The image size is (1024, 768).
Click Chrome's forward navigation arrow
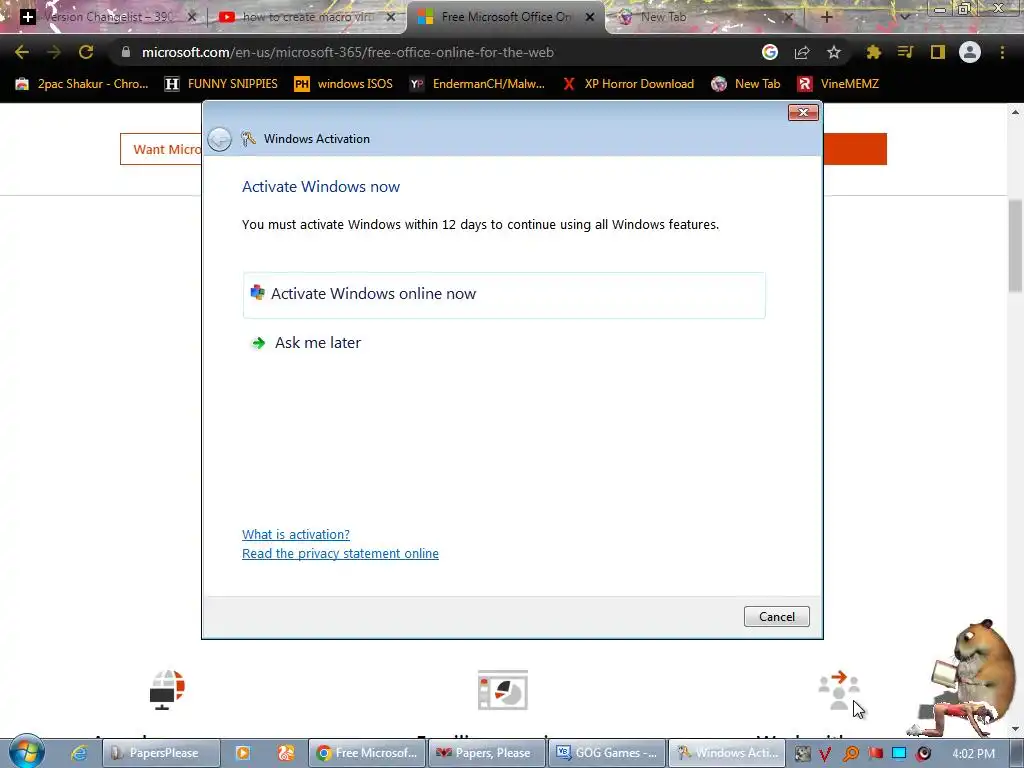pyautogui.click(x=54, y=52)
